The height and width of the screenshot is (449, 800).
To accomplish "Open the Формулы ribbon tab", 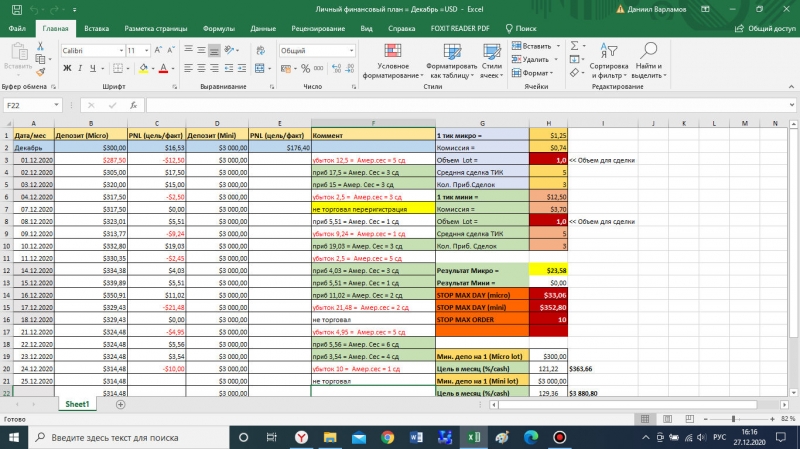I will (218, 29).
